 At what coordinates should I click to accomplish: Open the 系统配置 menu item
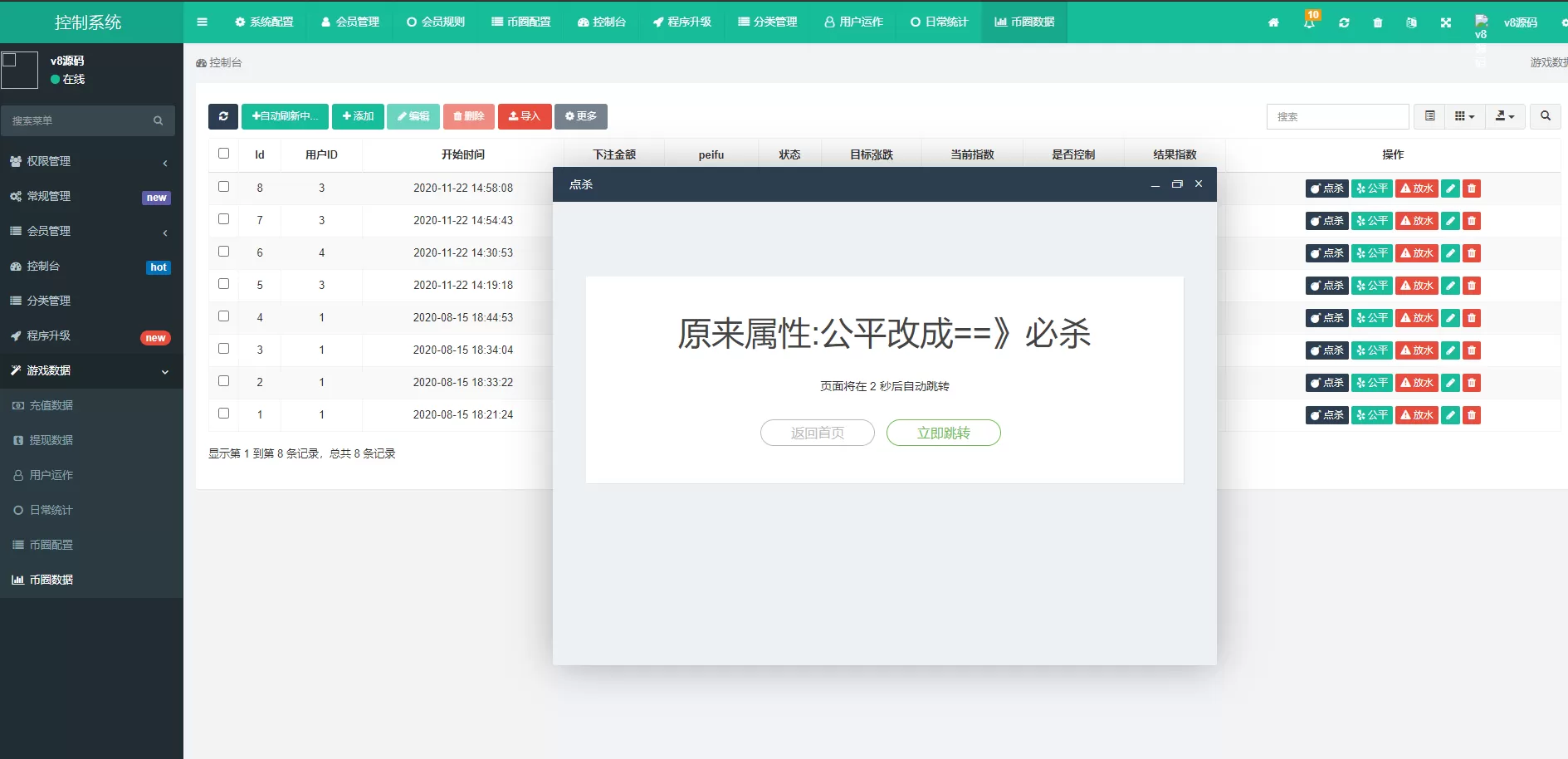pos(265,22)
